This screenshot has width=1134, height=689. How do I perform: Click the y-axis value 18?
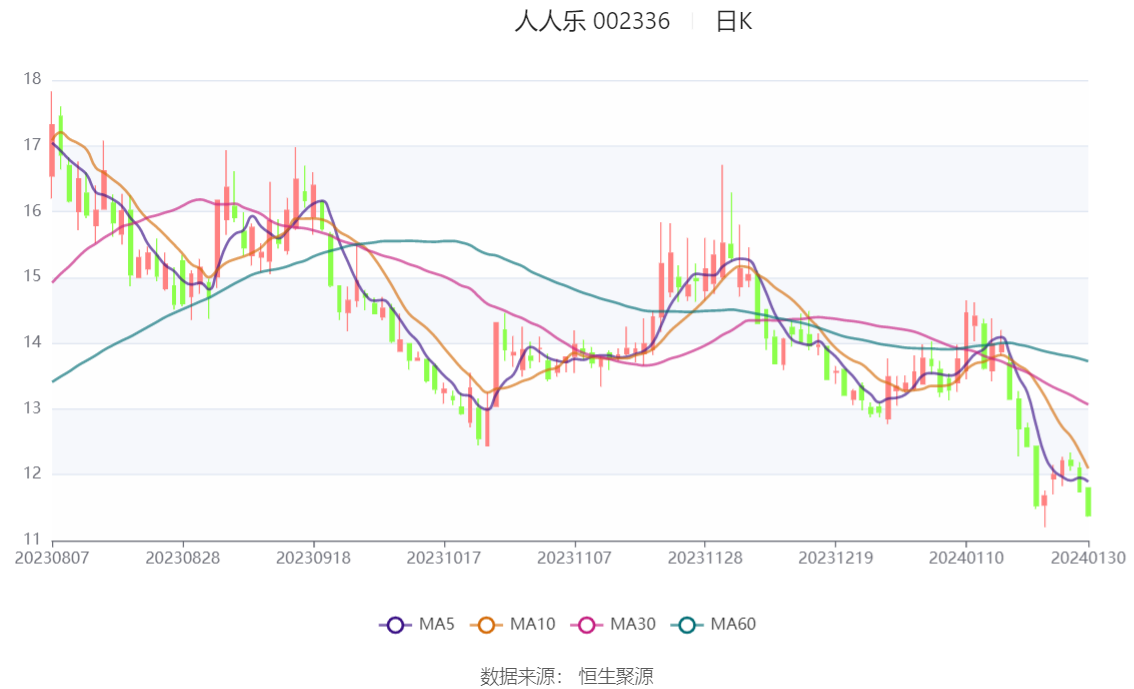click(32, 79)
